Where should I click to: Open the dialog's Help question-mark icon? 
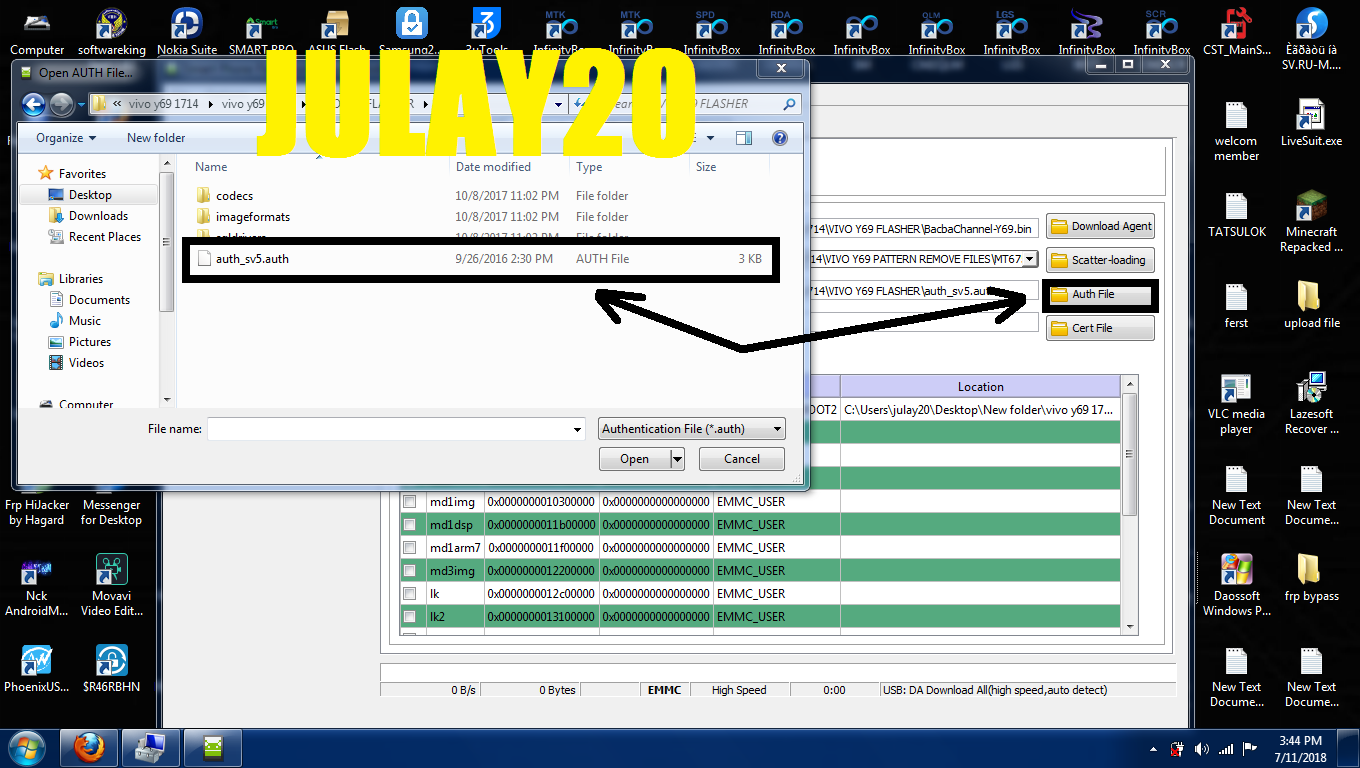tap(780, 138)
